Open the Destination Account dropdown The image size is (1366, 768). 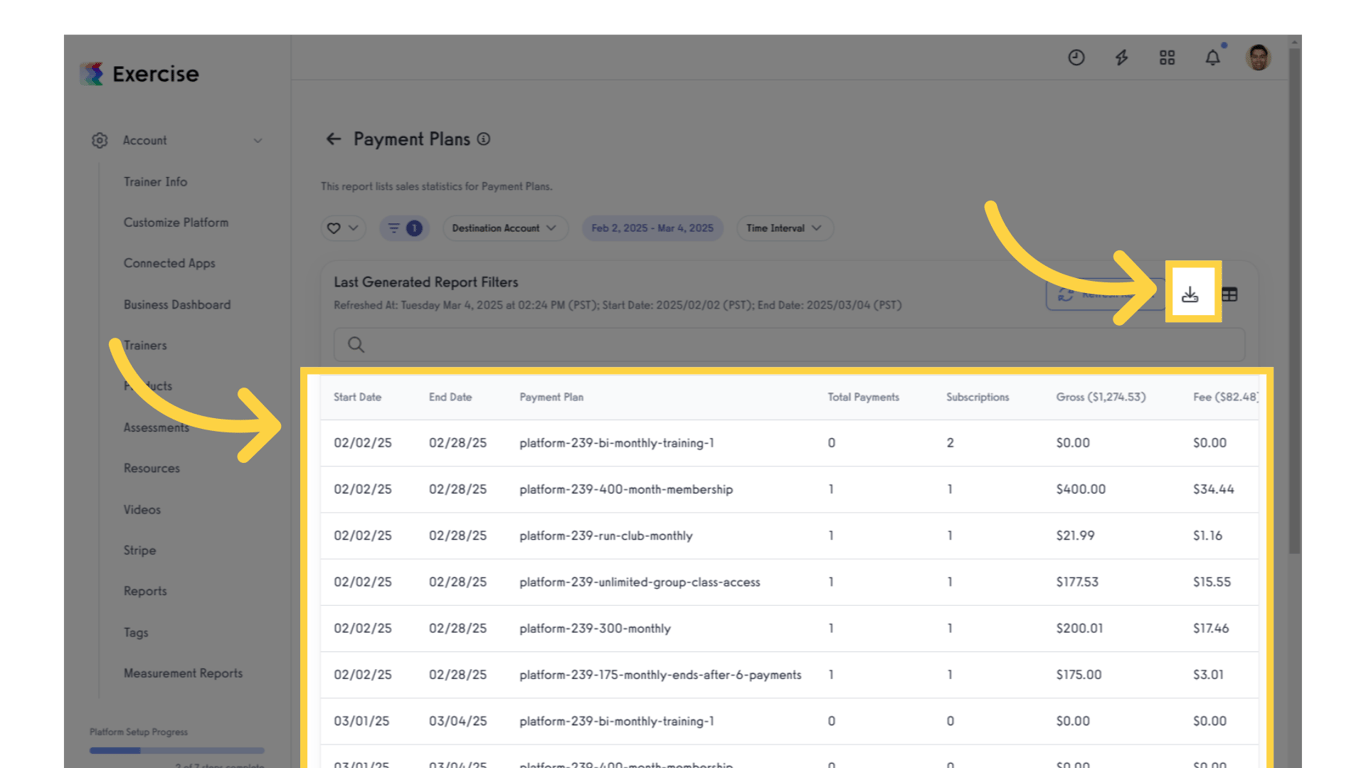point(505,228)
